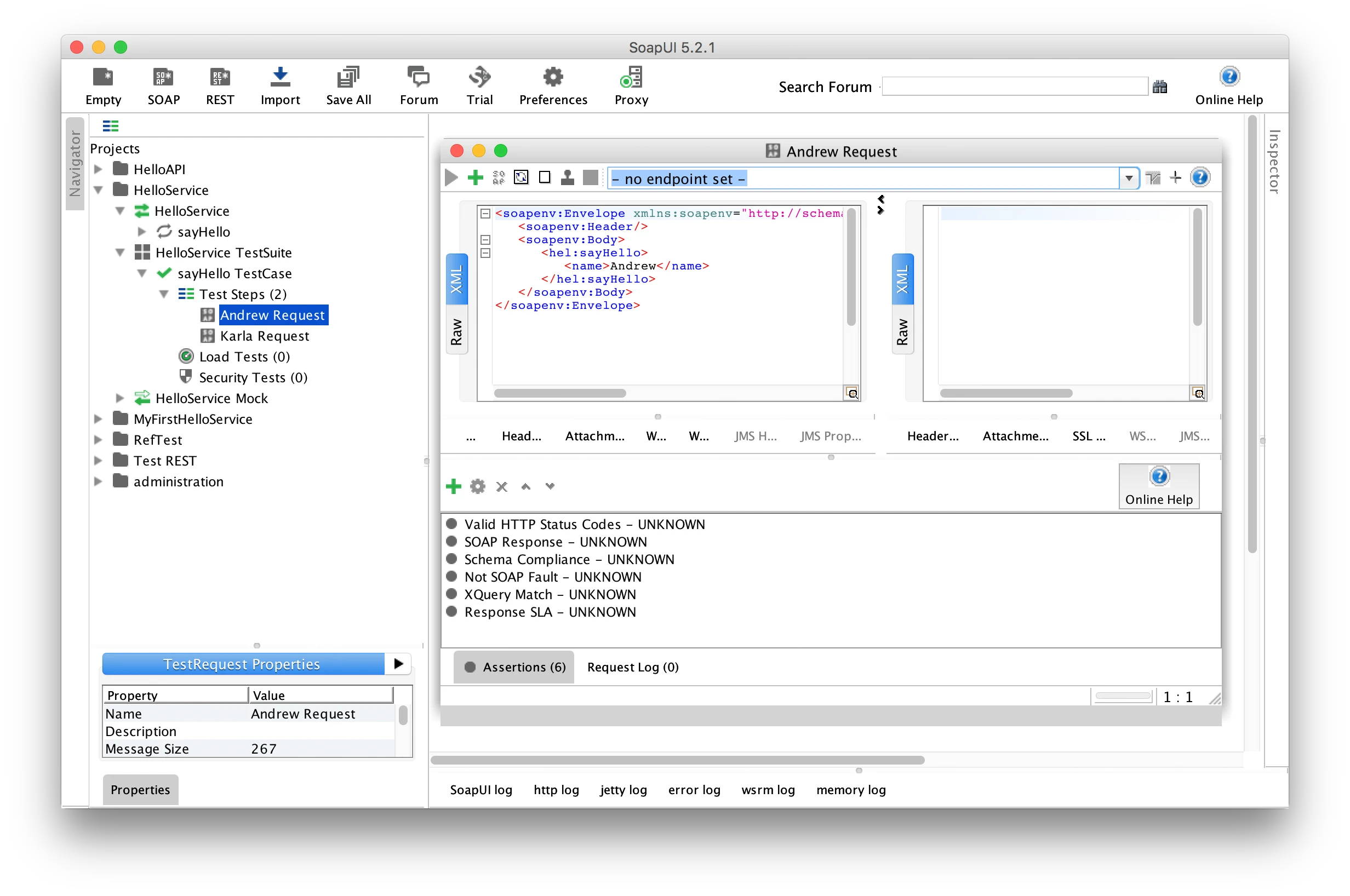Screen dimensions: 1350x896
Task: Open the Trial toolbar icon
Action: (479, 78)
